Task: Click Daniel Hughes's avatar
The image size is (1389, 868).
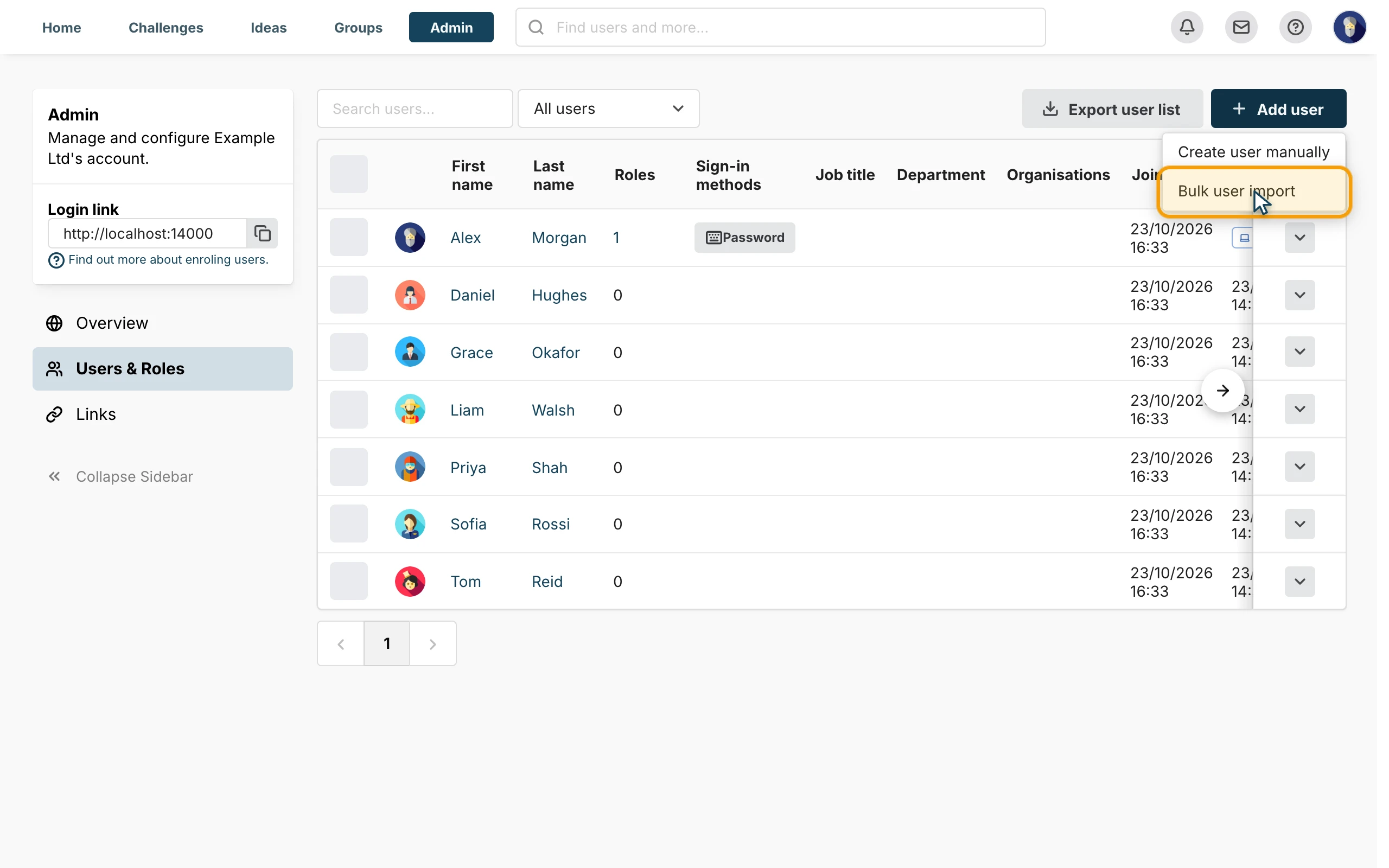Action: [410, 295]
